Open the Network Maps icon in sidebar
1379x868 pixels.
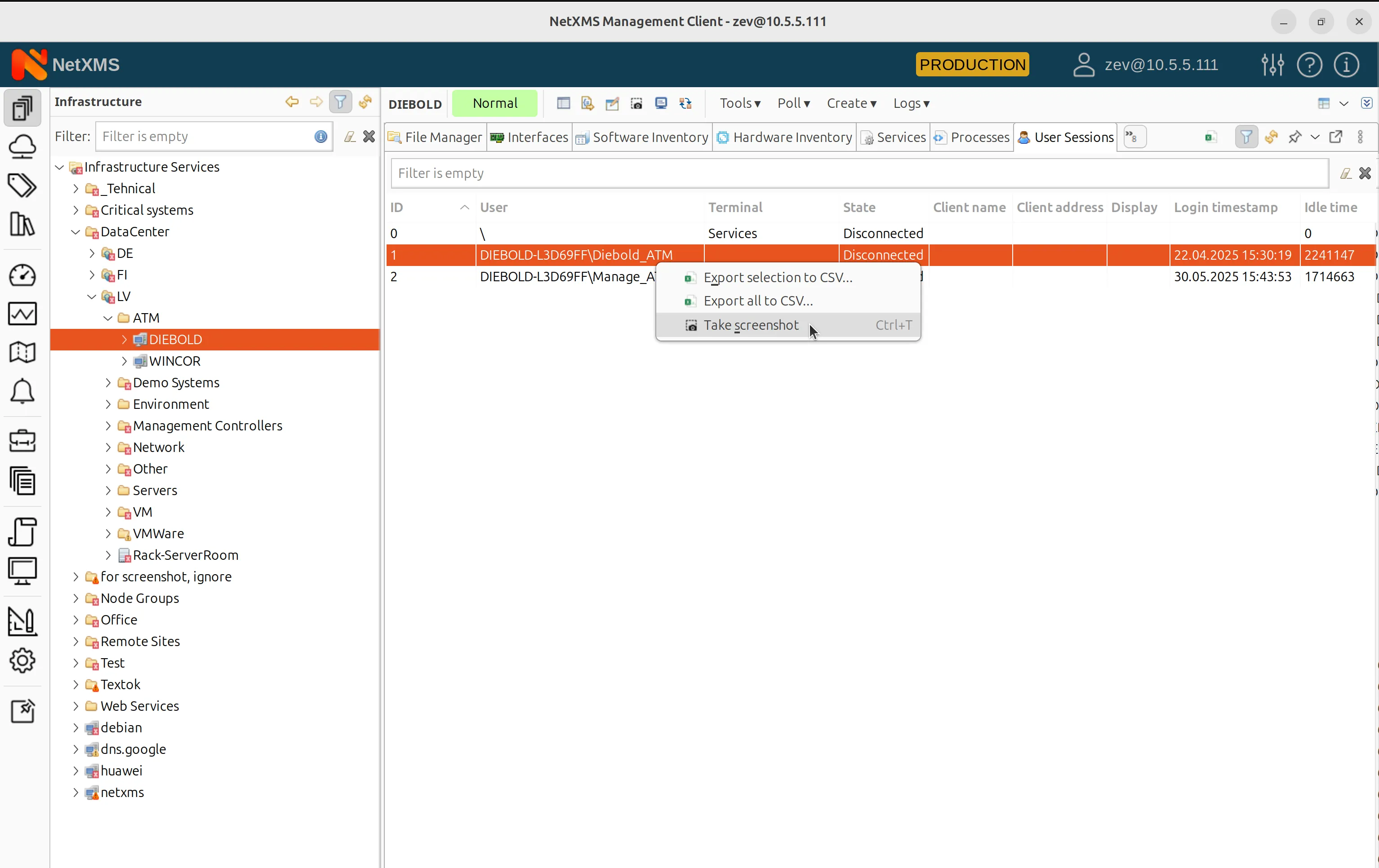pyautogui.click(x=22, y=352)
